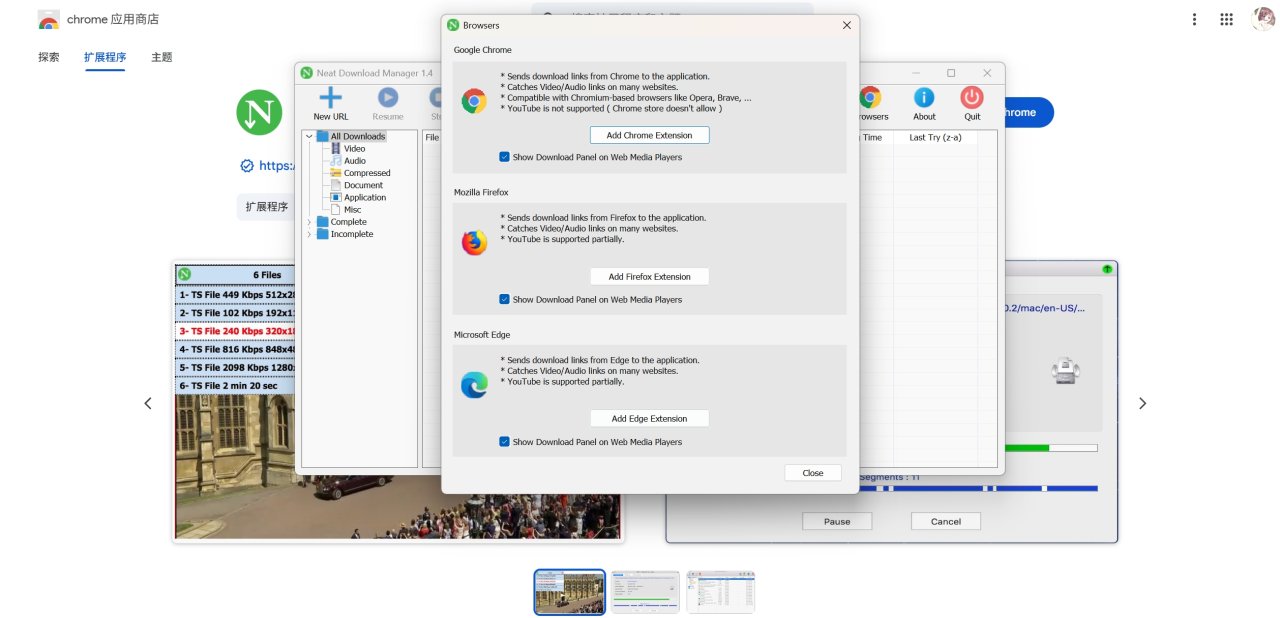
Task: Select '5- TS File 2098 Kbps' row
Action: click(237, 367)
